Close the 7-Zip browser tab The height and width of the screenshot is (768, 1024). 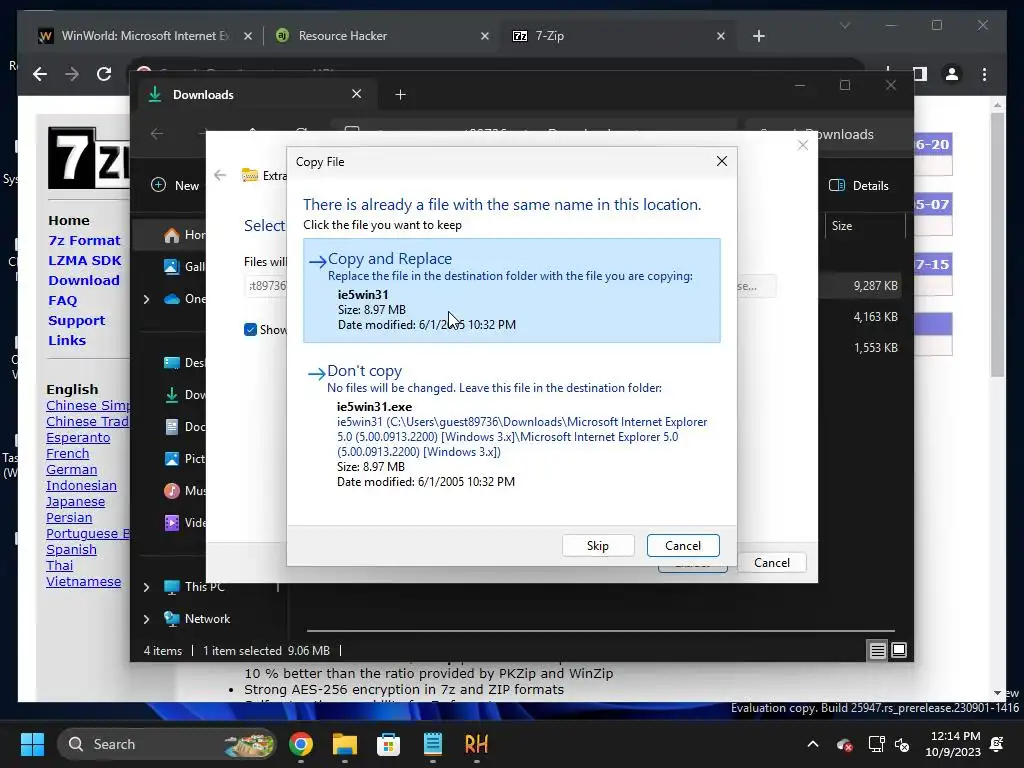coord(721,36)
